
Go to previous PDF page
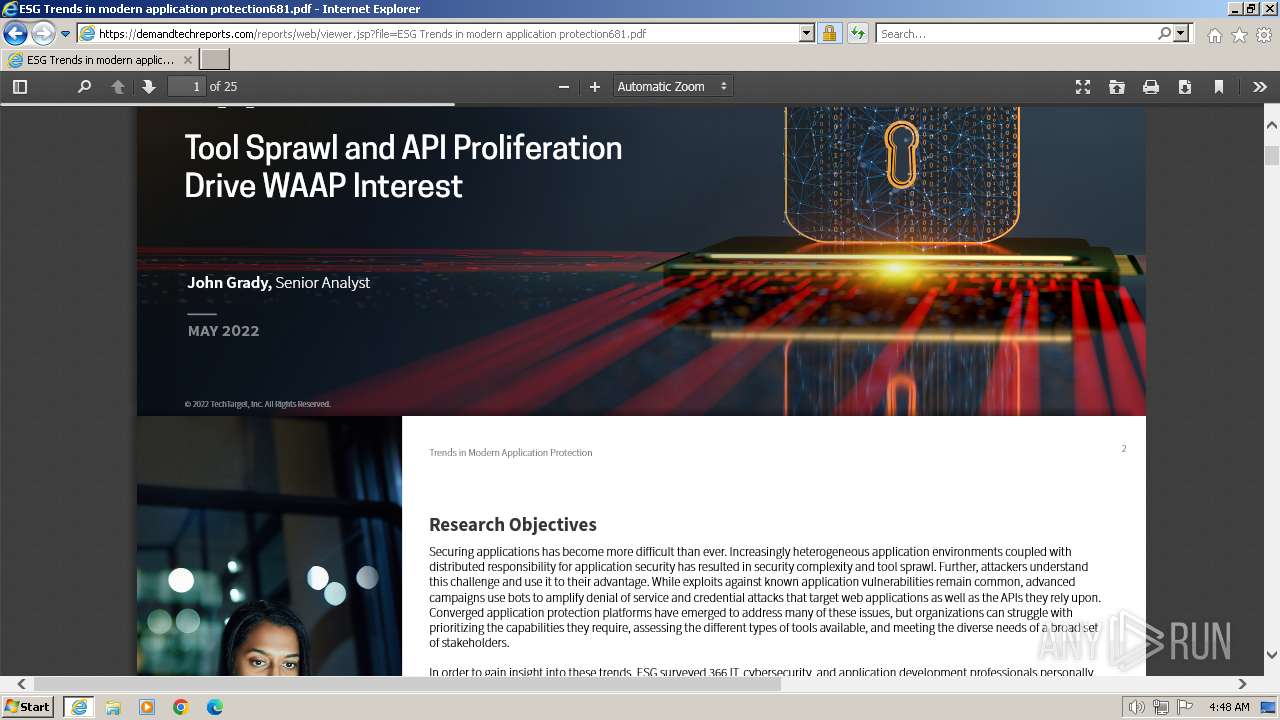tap(117, 87)
